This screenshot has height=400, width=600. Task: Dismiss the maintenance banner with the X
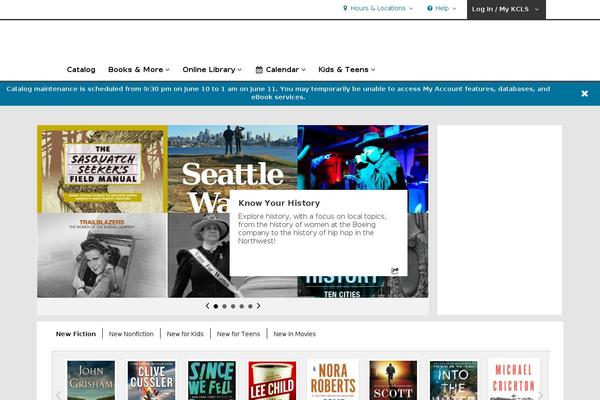pyautogui.click(x=584, y=93)
